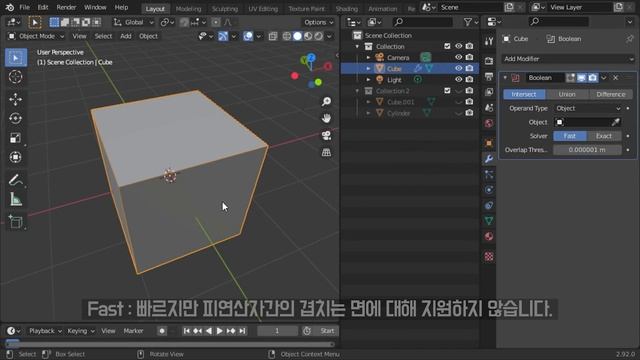This screenshot has height=360, width=640.
Task: Open the Edit menu
Action: tap(43, 7)
